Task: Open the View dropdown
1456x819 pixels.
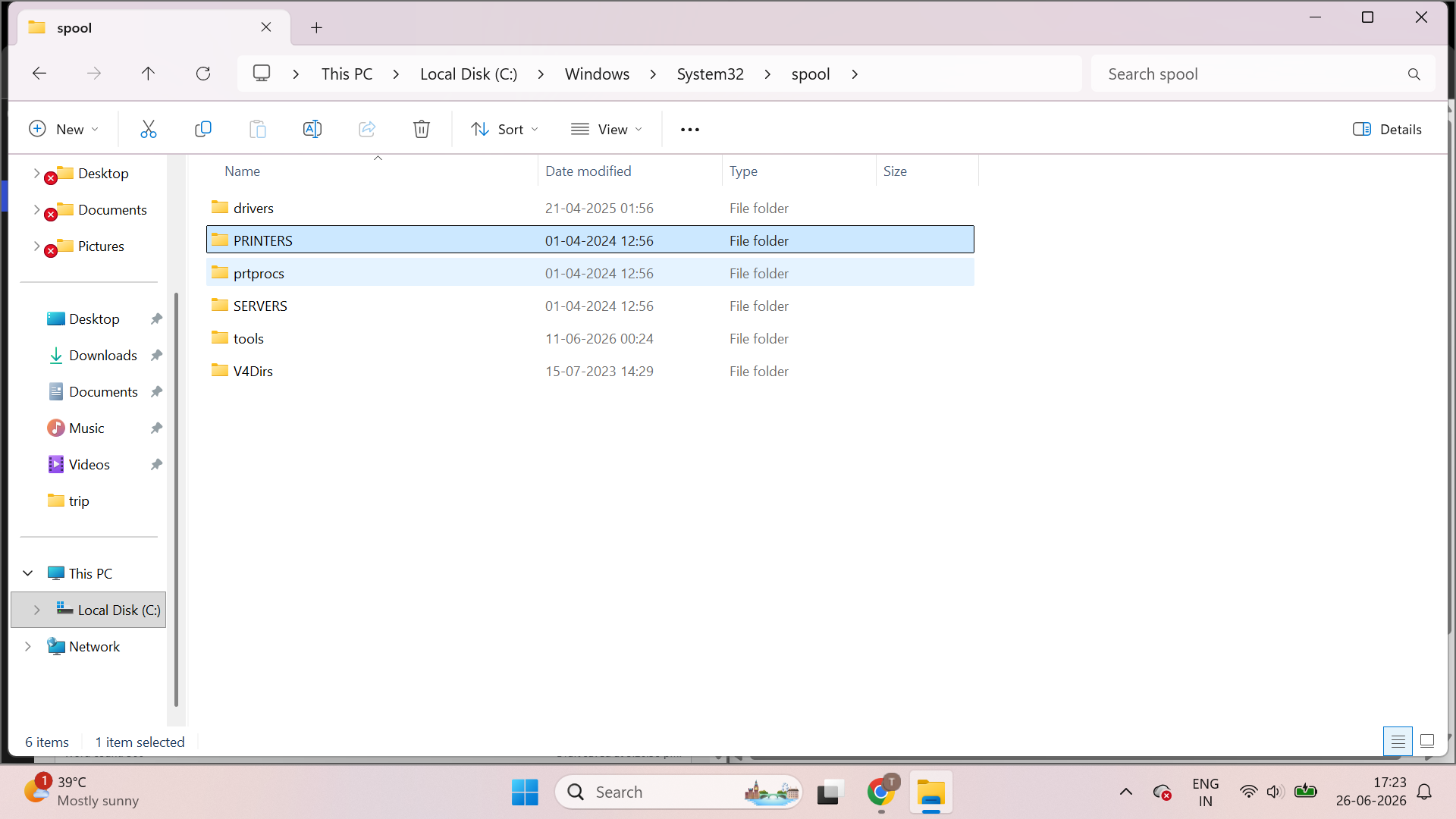Action: pos(607,129)
